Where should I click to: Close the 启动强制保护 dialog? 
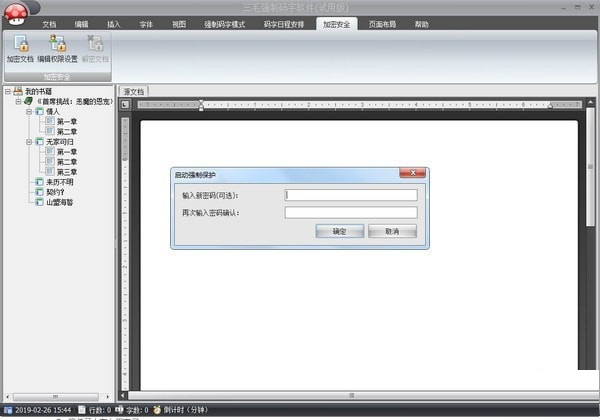(x=412, y=173)
